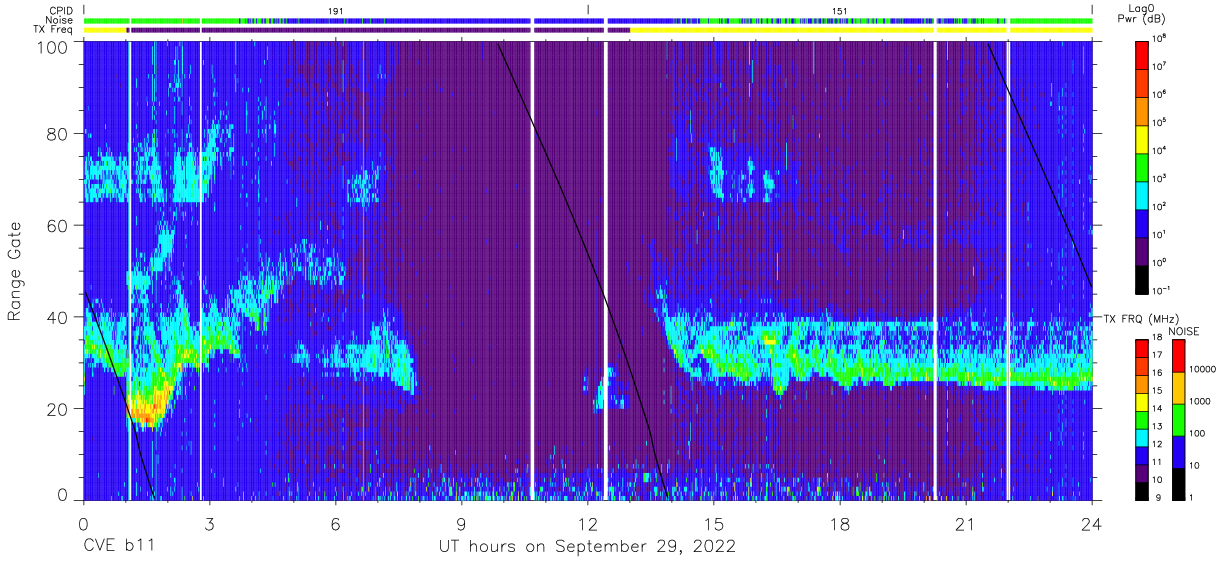This screenshot has height=567, width=1228.
Task: Click the "Range Gate" y-axis label
Action: click(x=15, y=272)
